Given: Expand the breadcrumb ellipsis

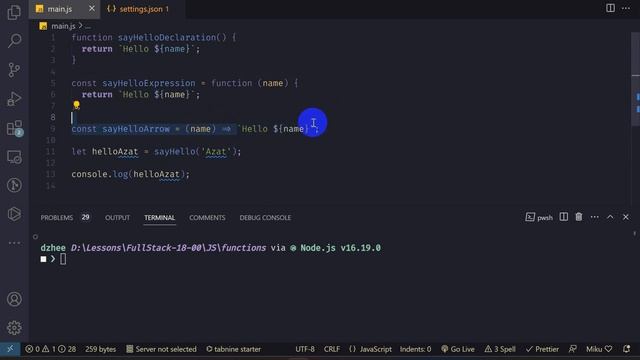Looking at the screenshot, I should click(88, 26).
